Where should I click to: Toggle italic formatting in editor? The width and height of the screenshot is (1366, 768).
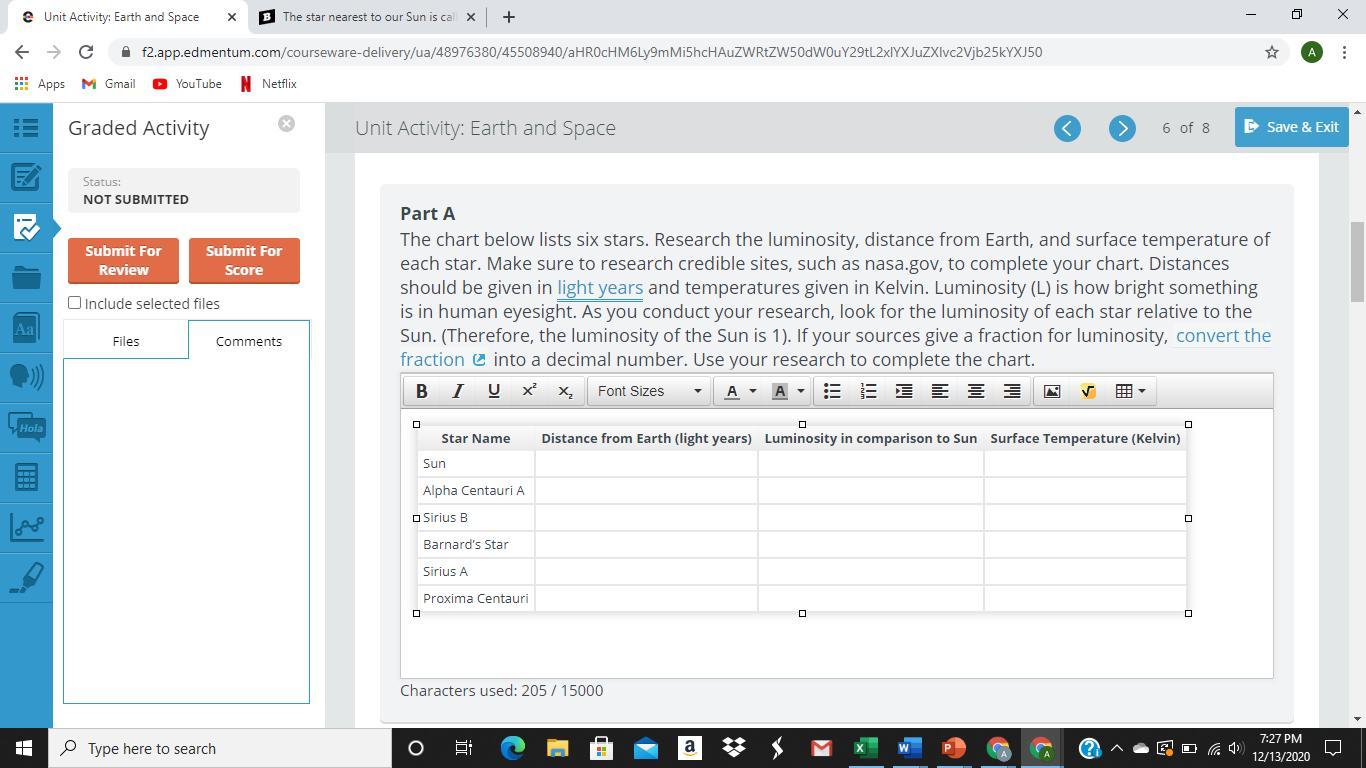click(x=458, y=391)
